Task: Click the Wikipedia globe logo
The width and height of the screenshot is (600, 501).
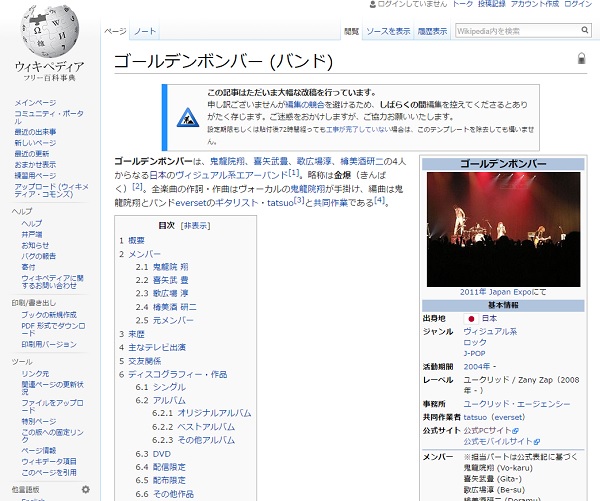Action: [50, 31]
